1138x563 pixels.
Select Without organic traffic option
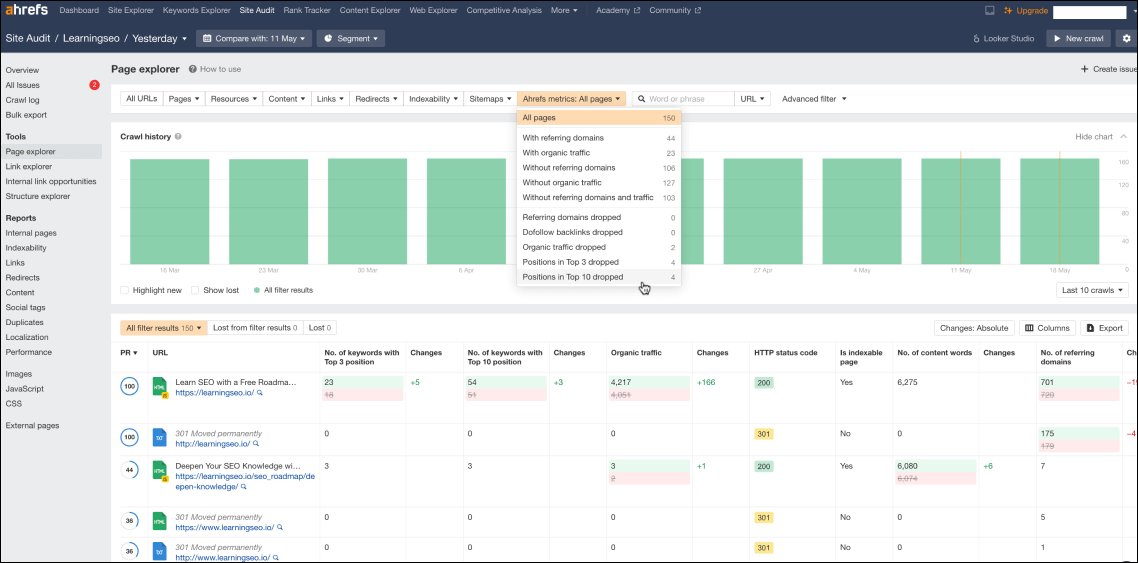point(599,182)
